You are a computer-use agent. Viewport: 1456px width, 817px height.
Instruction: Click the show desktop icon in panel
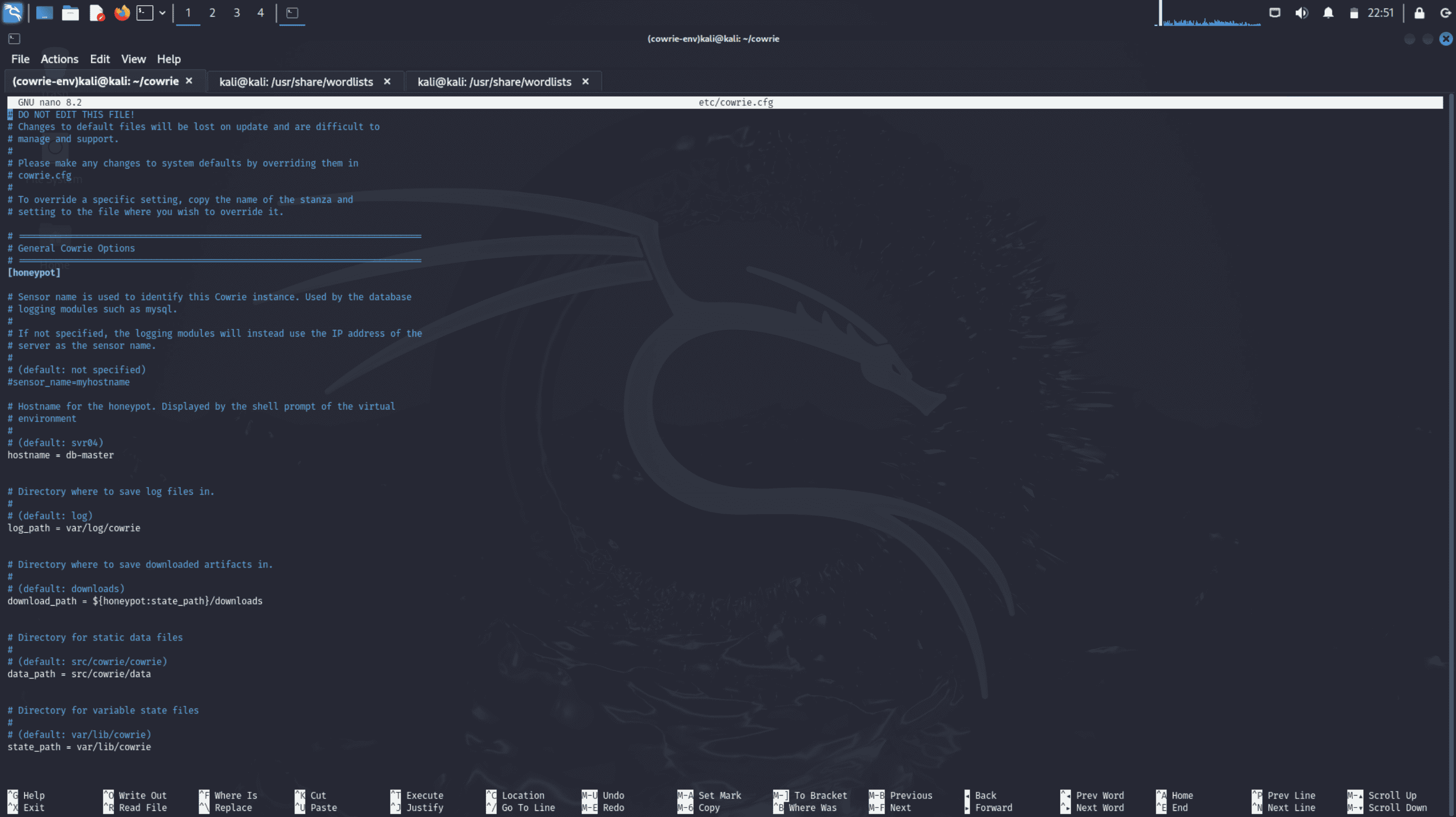point(45,12)
